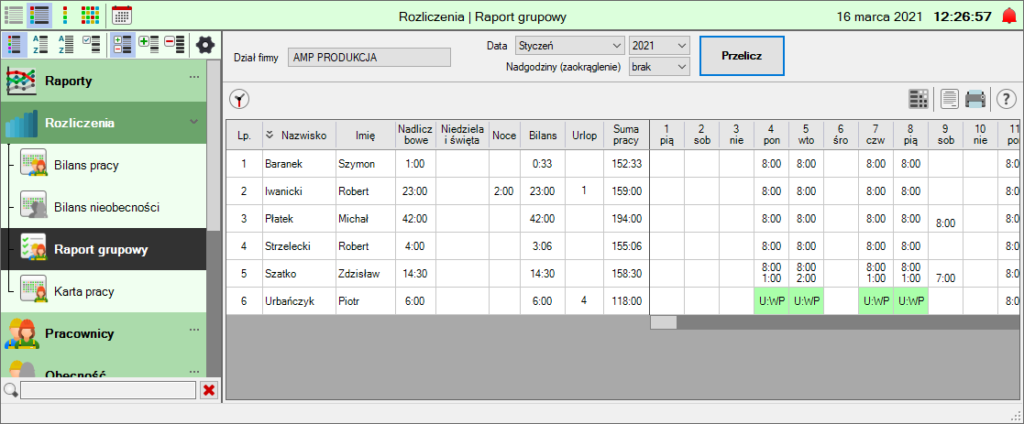Collapse all menu groups with red minus
This screenshot has width=1024, height=424.
pyautogui.click(x=174, y=44)
